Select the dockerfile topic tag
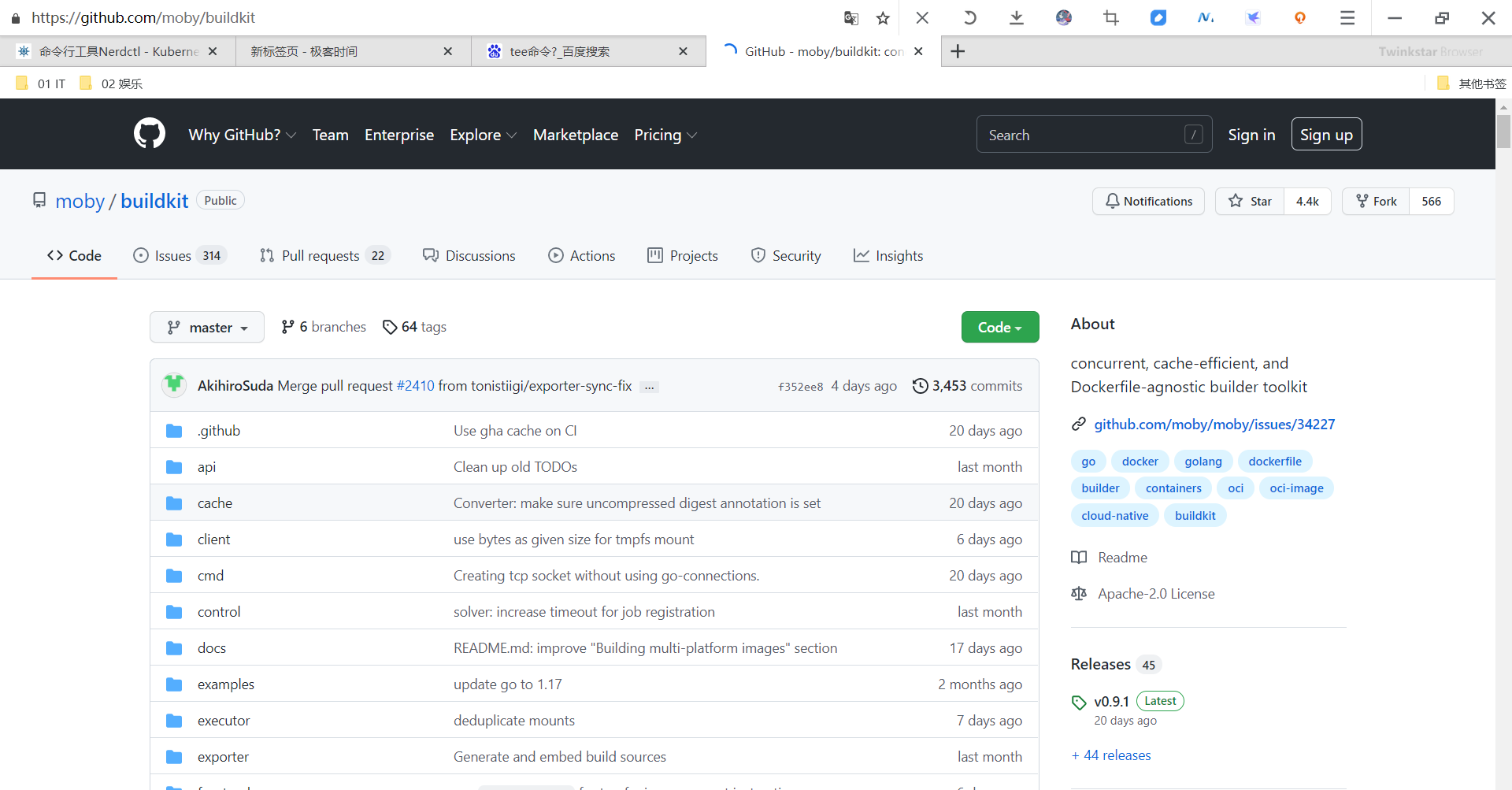This screenshot has width=1512, height=790. pyautogui.click(x=1275, y=462)
